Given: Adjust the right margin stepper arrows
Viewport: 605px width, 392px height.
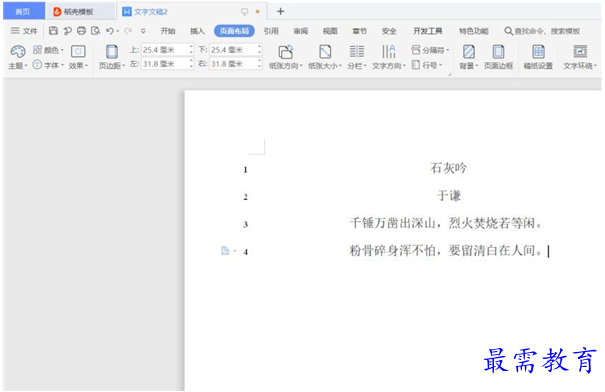Looking at the screenshot, I should 259,64.
